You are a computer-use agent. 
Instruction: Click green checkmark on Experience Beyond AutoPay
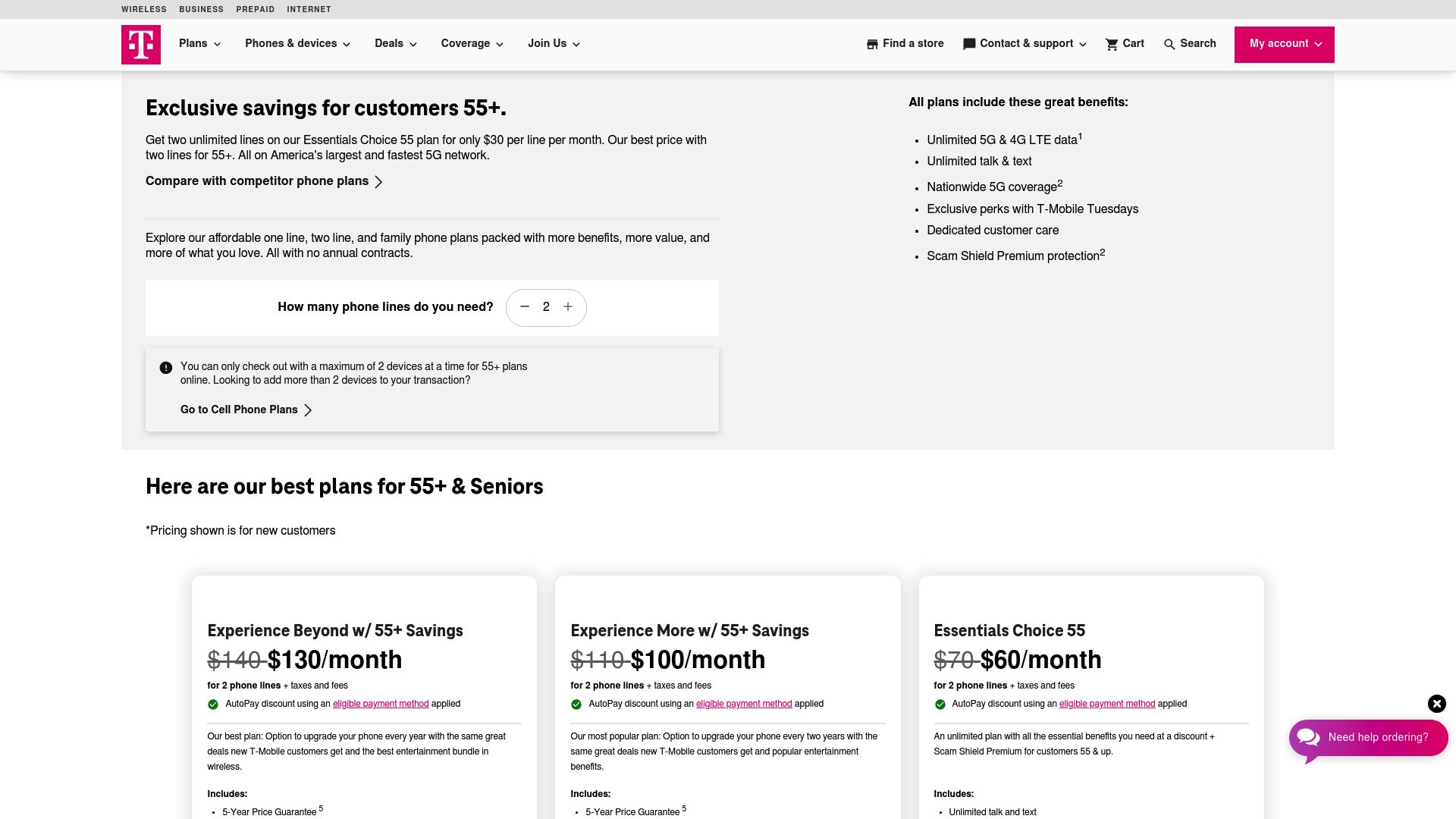pyautogui.click(x=213, y=704)
